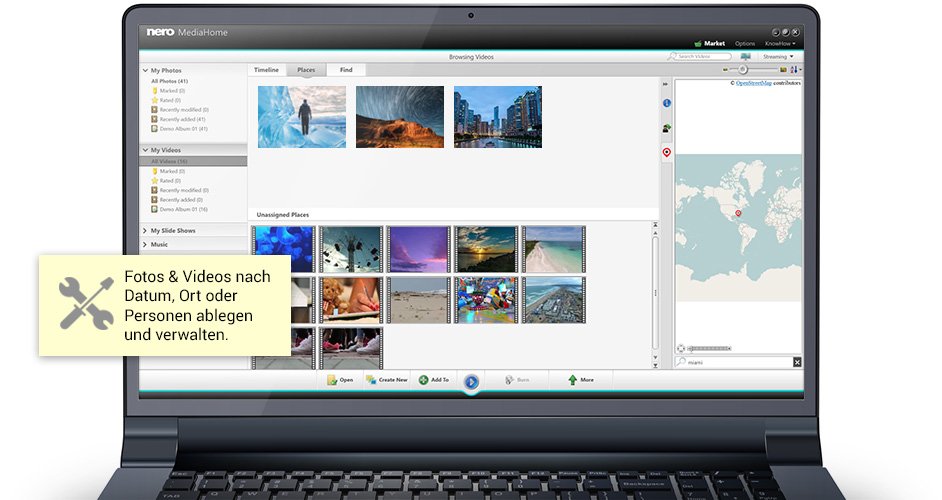Expand the My Slide Shows section
942x500 pixels.
(145, 231)
